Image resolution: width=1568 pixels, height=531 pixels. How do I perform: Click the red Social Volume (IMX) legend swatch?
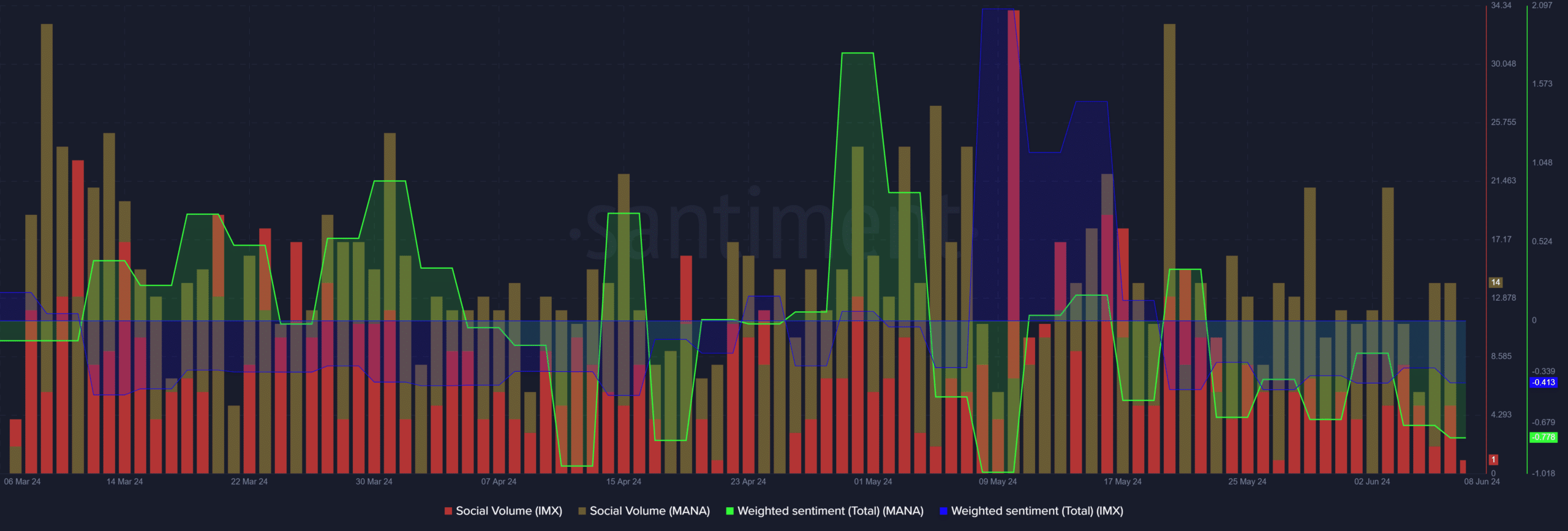tap(448, 511)
